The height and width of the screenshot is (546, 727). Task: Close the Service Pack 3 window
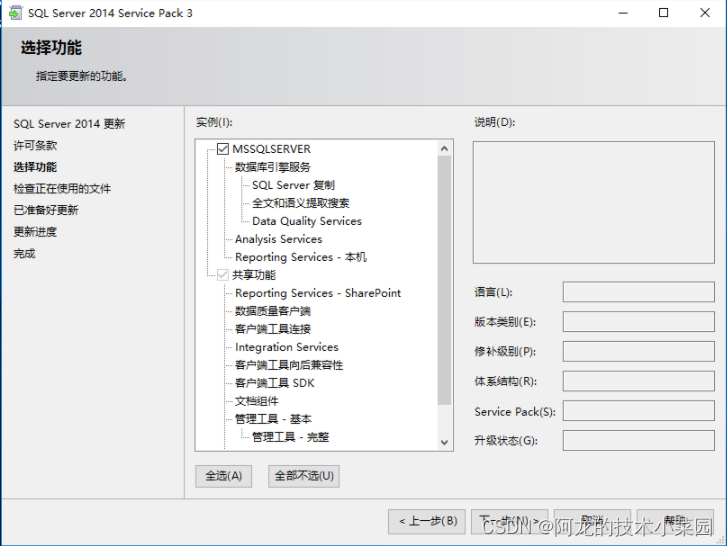[x=705, y=13]
